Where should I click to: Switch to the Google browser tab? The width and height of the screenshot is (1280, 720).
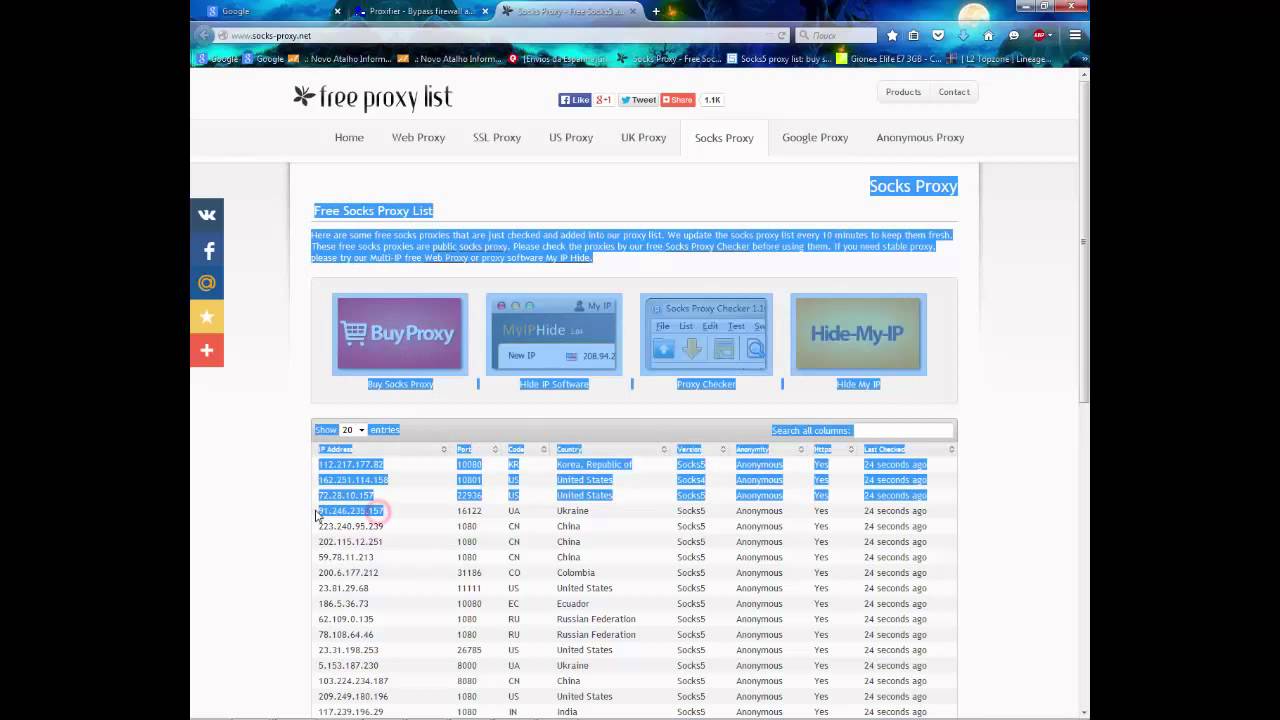270,11
